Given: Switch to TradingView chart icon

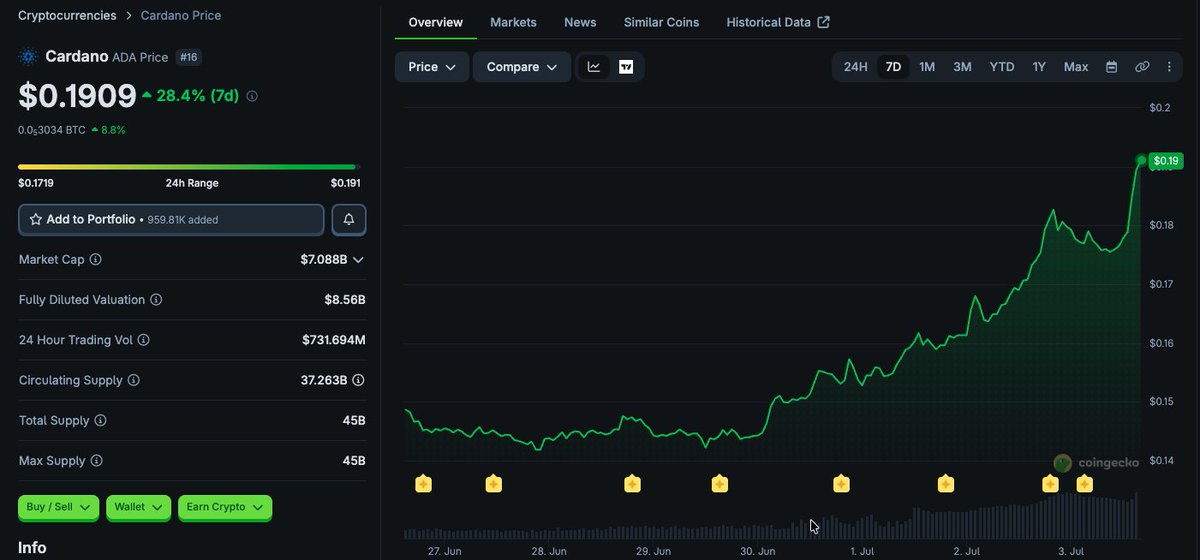Looking at the screenshot, I should [x=626, y=67].
